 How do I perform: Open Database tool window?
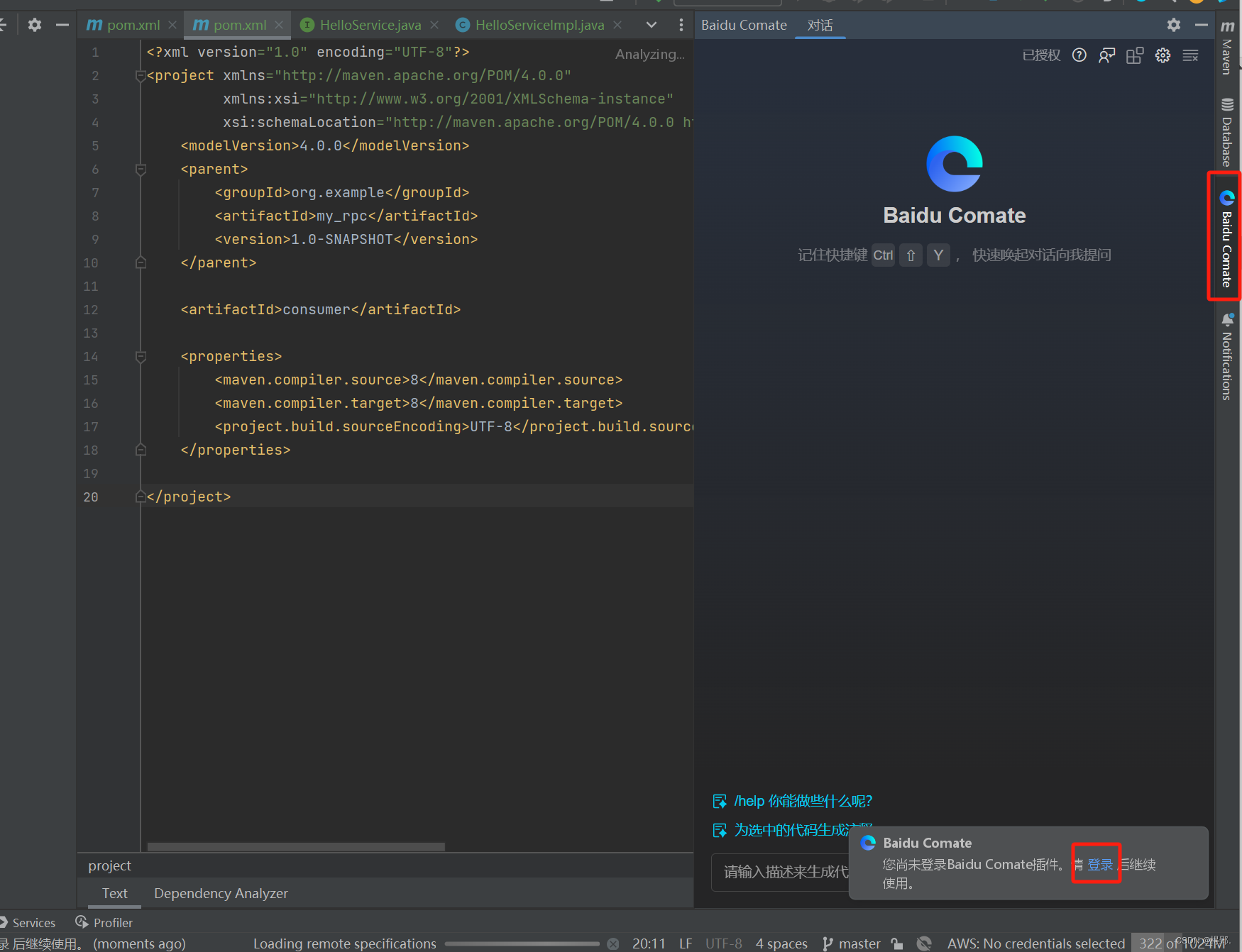click(x=1227, y=131)
